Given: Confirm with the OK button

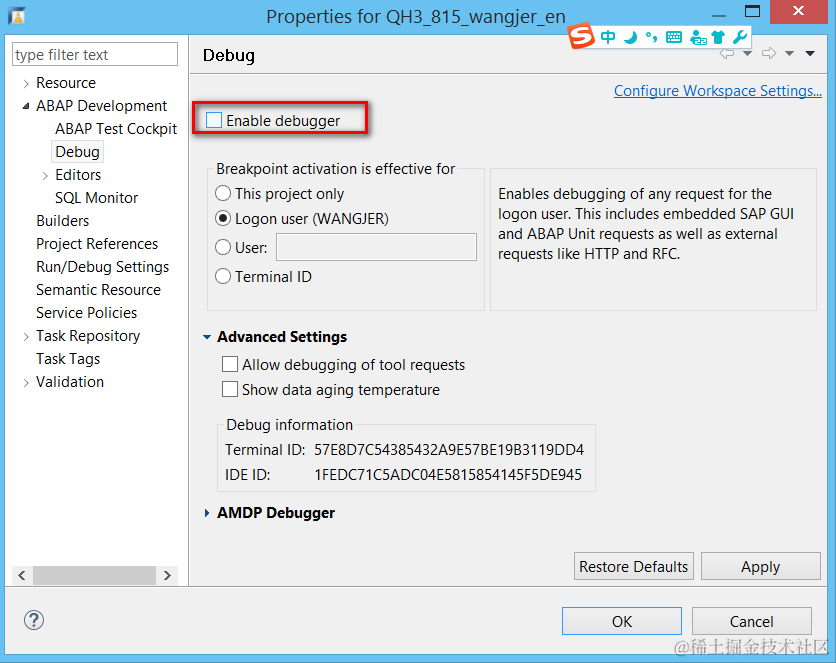Looking at the screenshot, I should [622, 621].
